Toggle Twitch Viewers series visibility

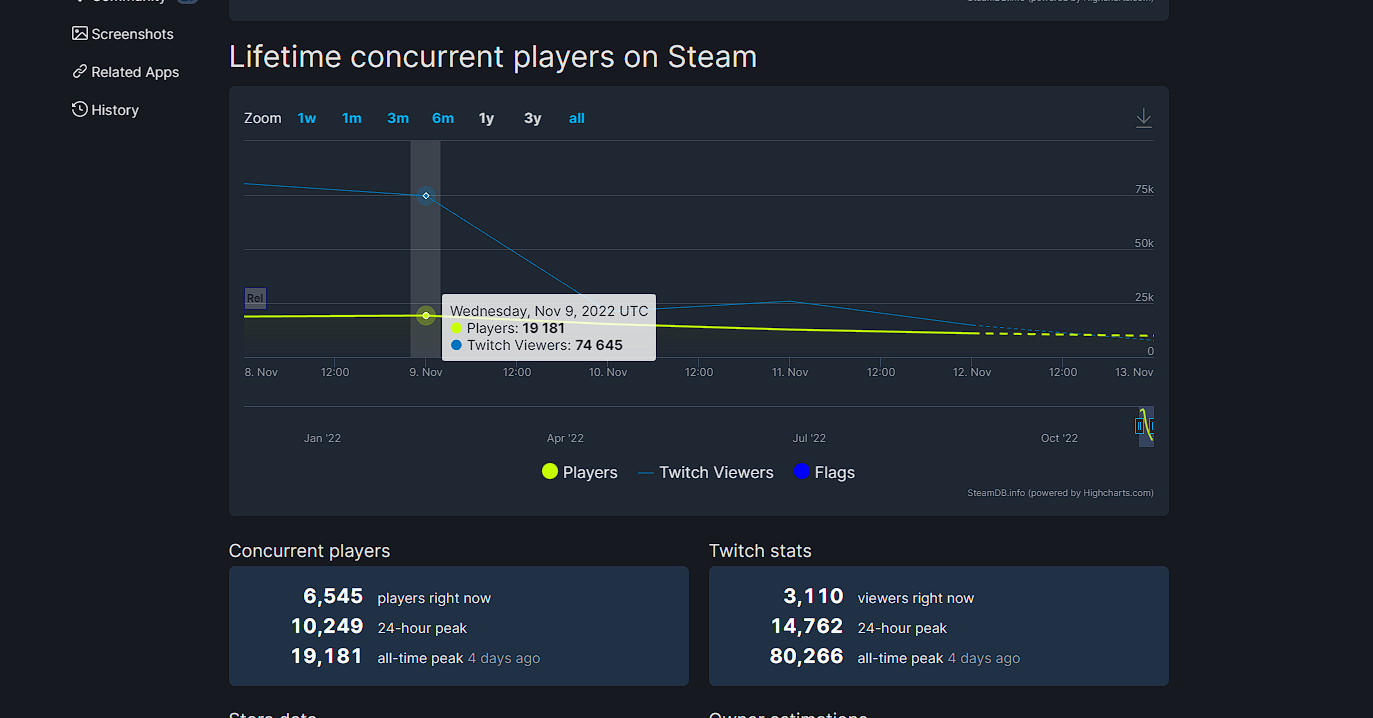[715, 473]
